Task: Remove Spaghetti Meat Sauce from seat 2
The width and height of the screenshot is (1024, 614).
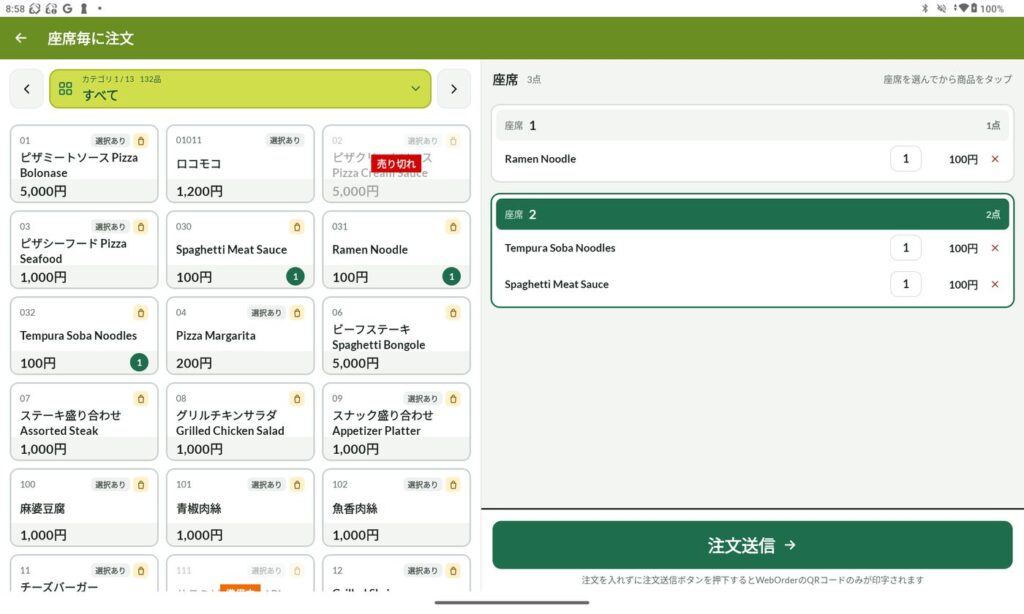Action: [995, 284]
